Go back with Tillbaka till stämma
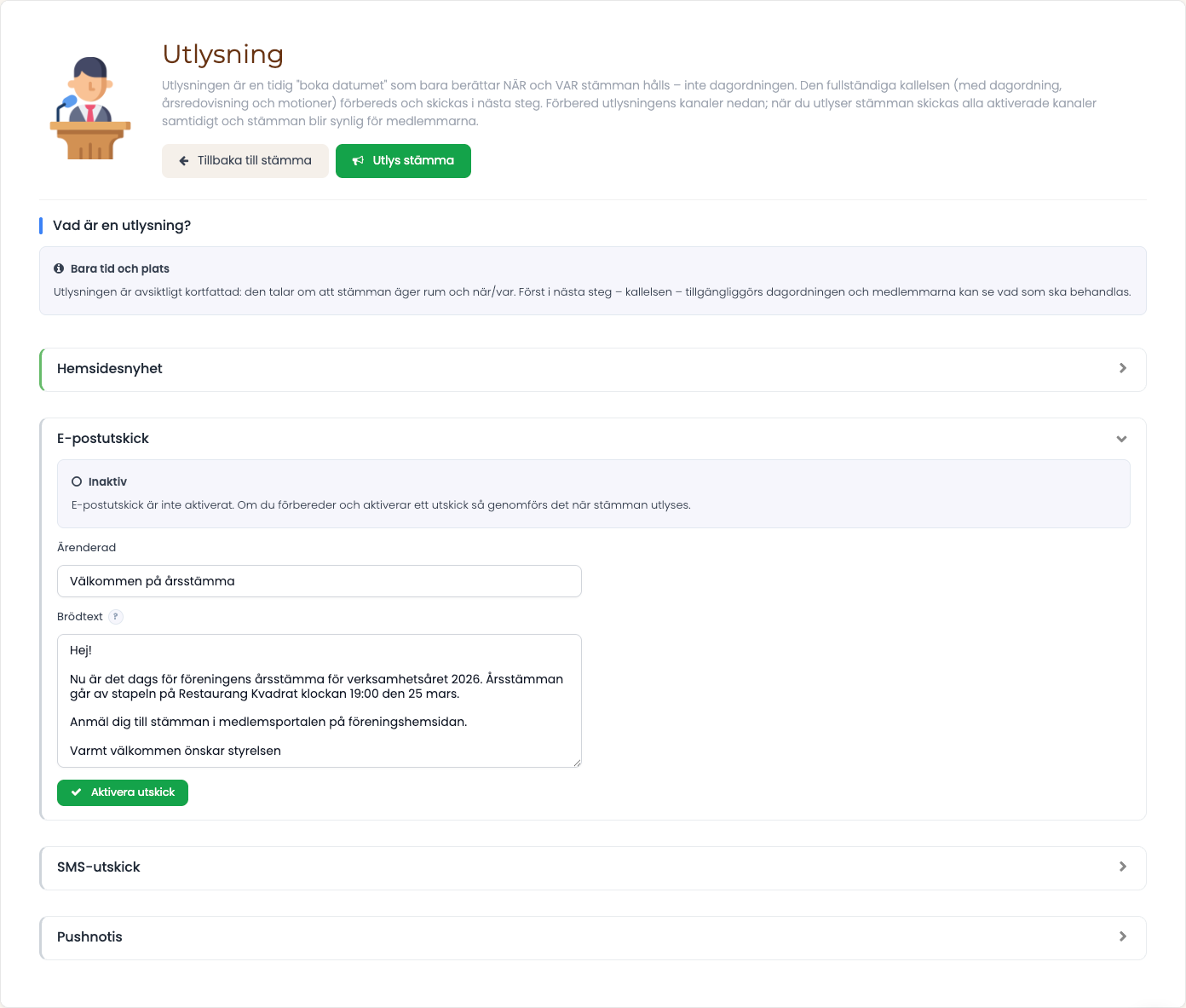The height and width of the screenshot is (1008, 1186). pos(245,161)
